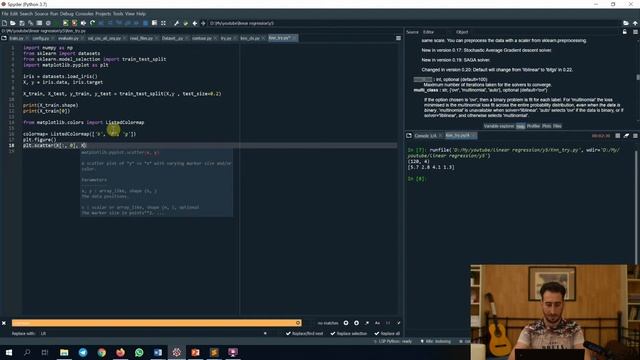
Task: Open file using the toolbar folder icon
Action: click(13, 23)
